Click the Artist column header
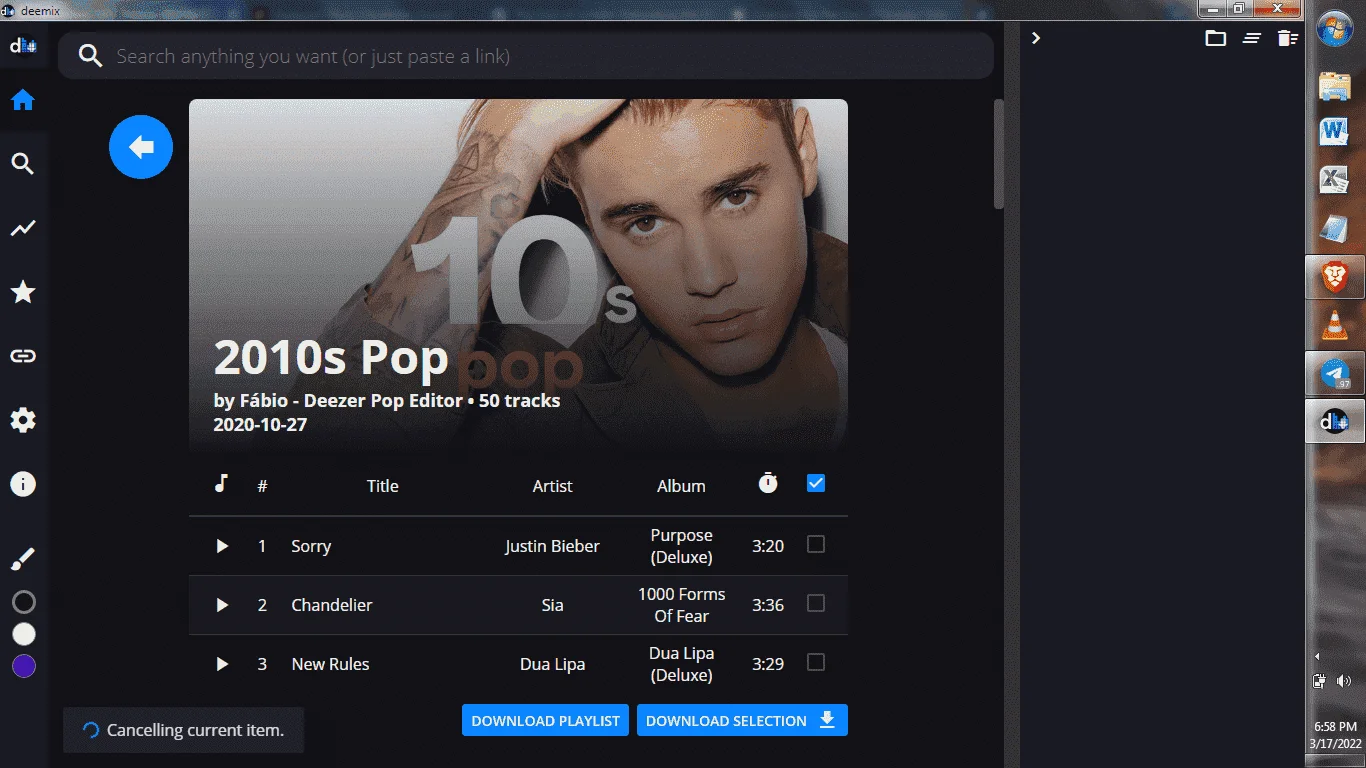This screenshot has width=1366, height=768. pos(552,486)
